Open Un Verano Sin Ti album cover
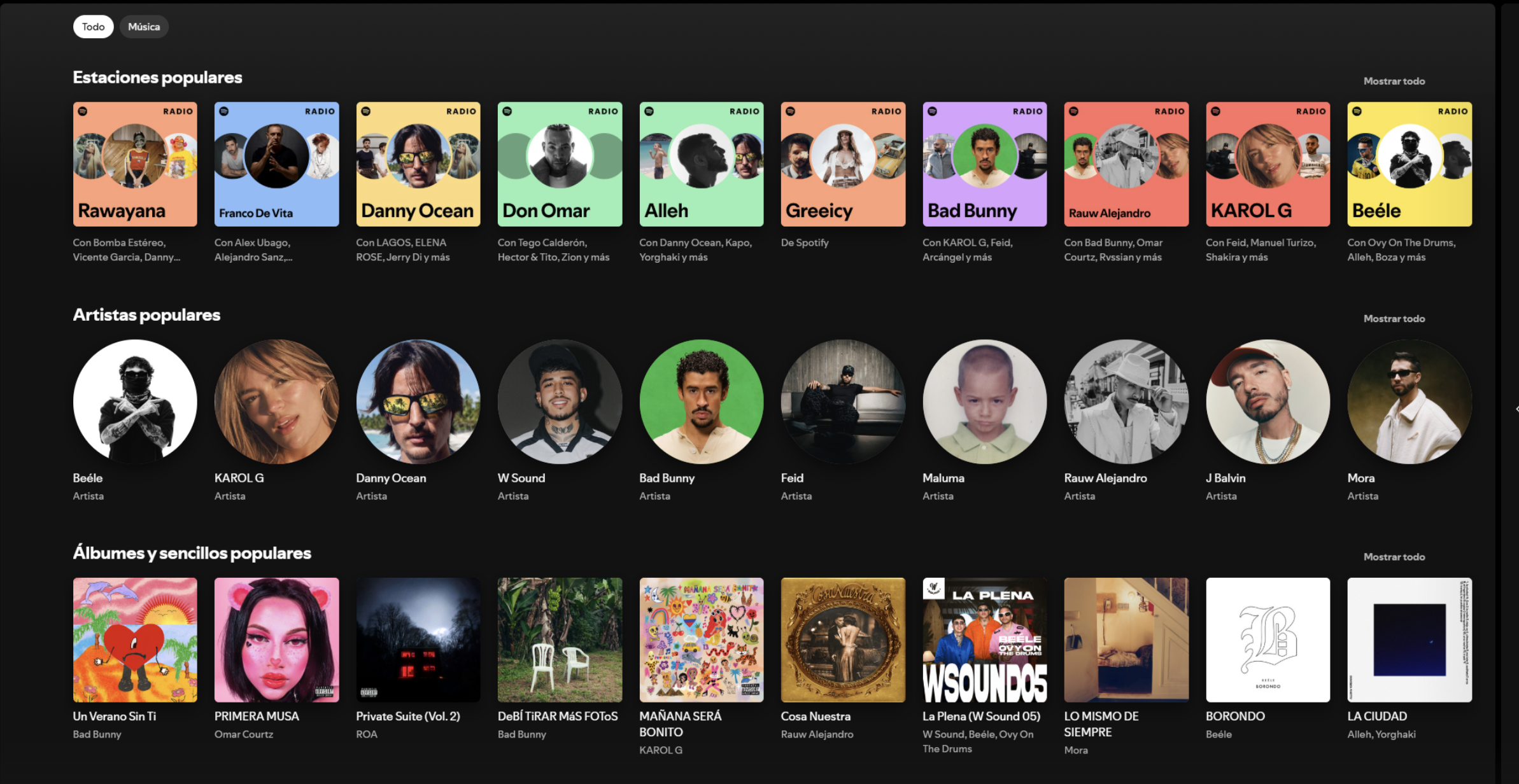 (x=135, y=640)
